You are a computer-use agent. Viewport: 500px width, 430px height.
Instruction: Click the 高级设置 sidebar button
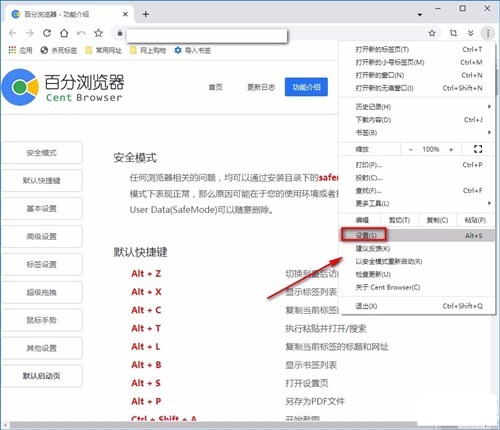point(42,236)
